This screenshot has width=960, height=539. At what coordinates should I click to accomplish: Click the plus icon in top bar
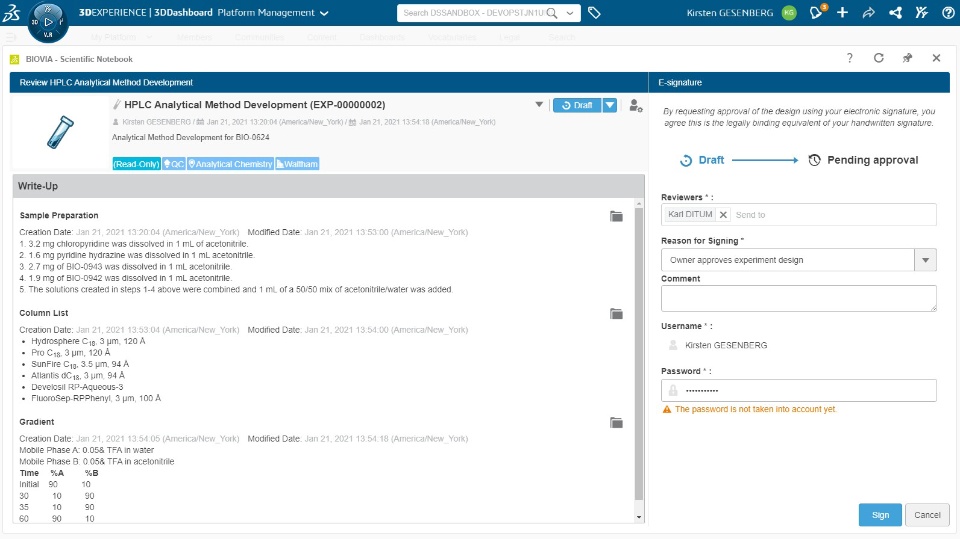pyautogui.click(x=843, y=13)
